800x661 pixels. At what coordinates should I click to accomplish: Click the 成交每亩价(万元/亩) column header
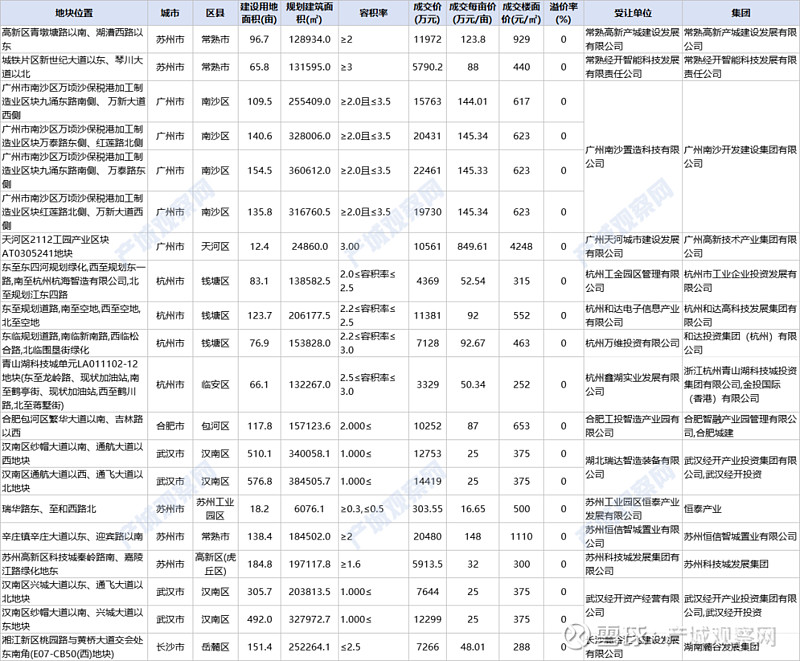point(473,13)
